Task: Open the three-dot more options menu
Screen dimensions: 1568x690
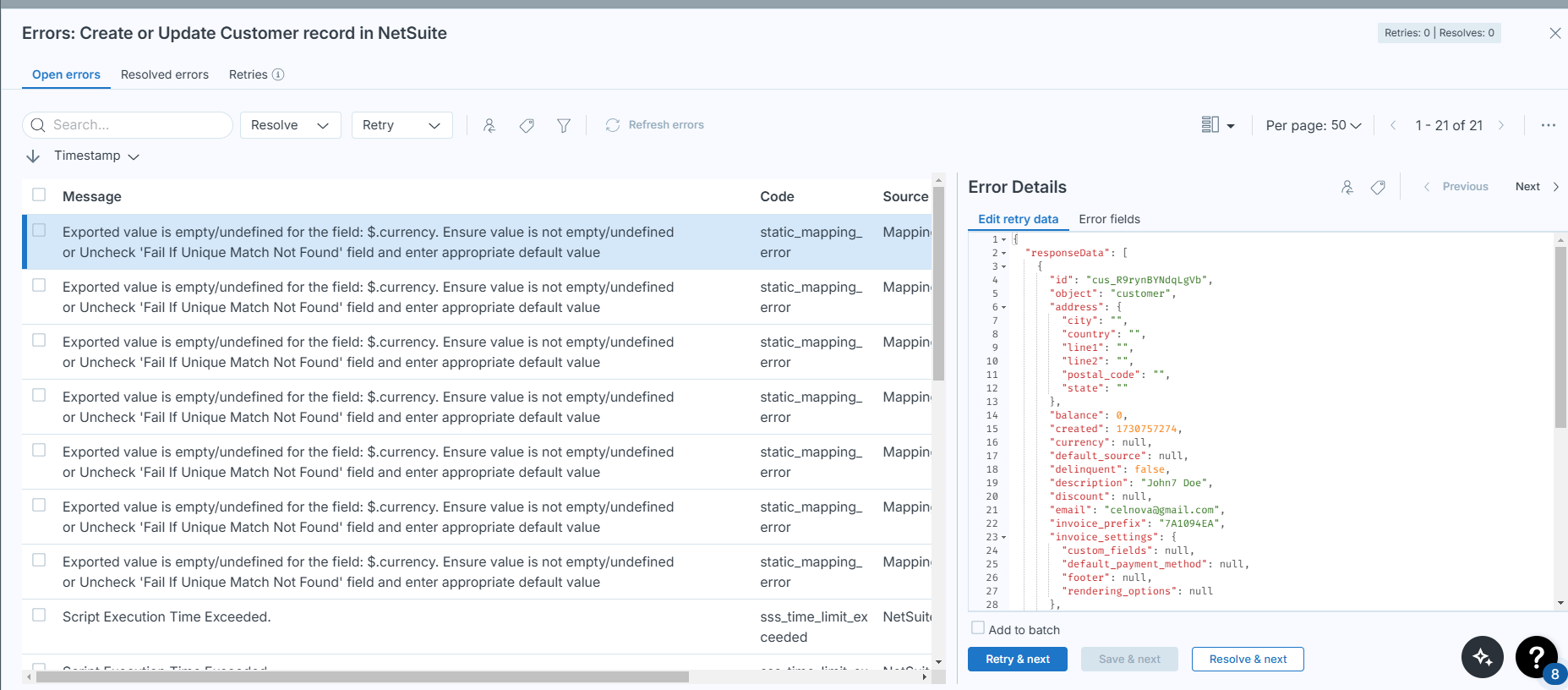Action: coord(1548,125)
